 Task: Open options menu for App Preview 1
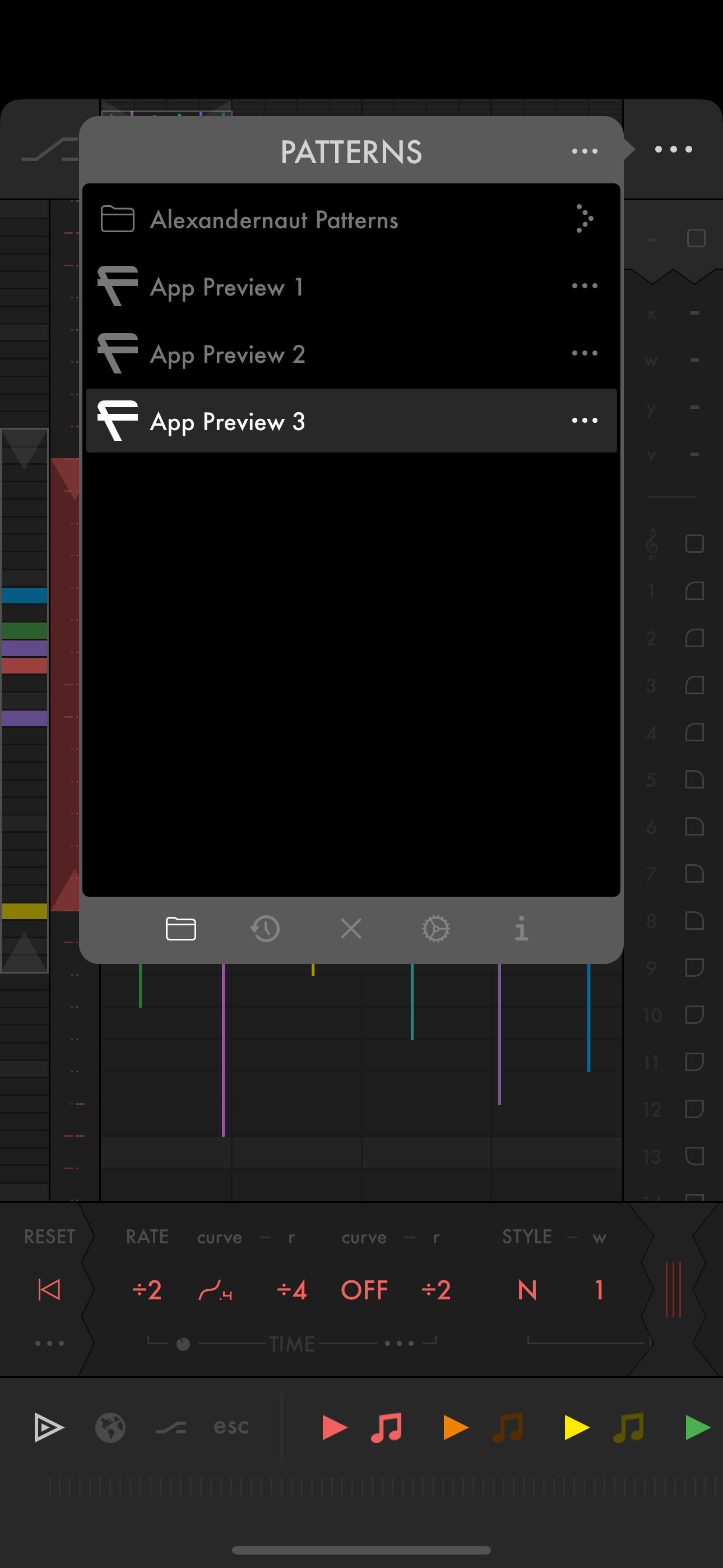[x=584, y=286]
